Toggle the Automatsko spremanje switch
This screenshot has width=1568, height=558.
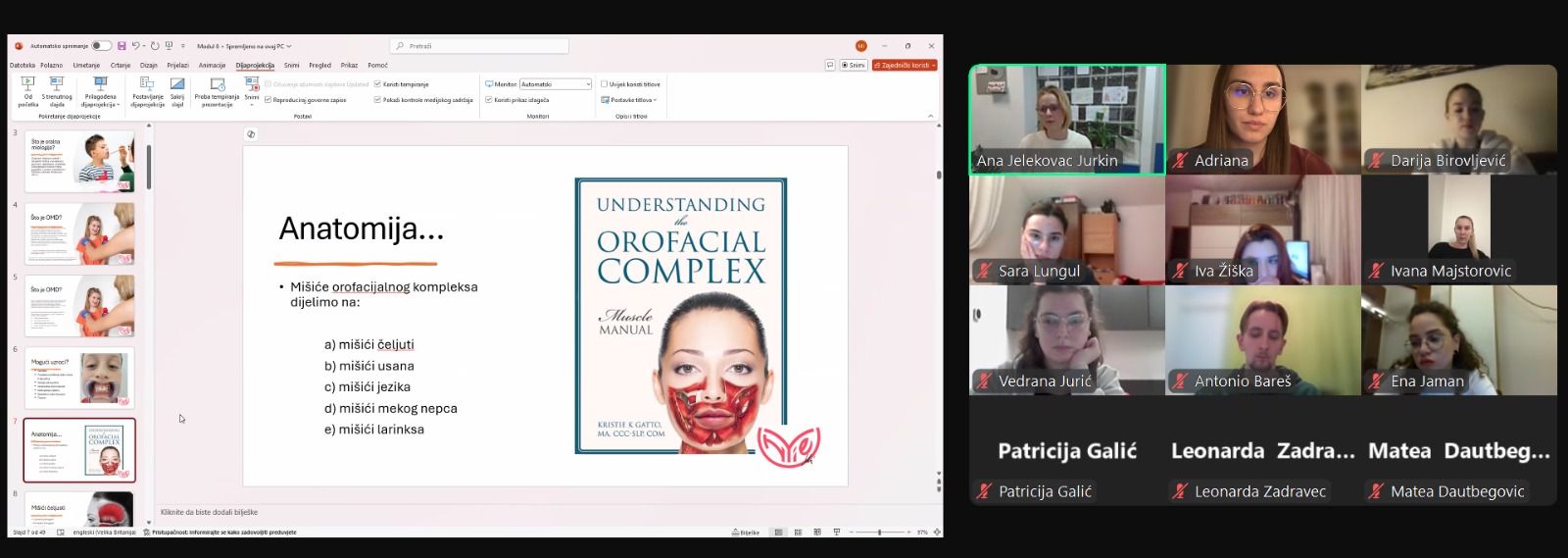click(101, 46)
